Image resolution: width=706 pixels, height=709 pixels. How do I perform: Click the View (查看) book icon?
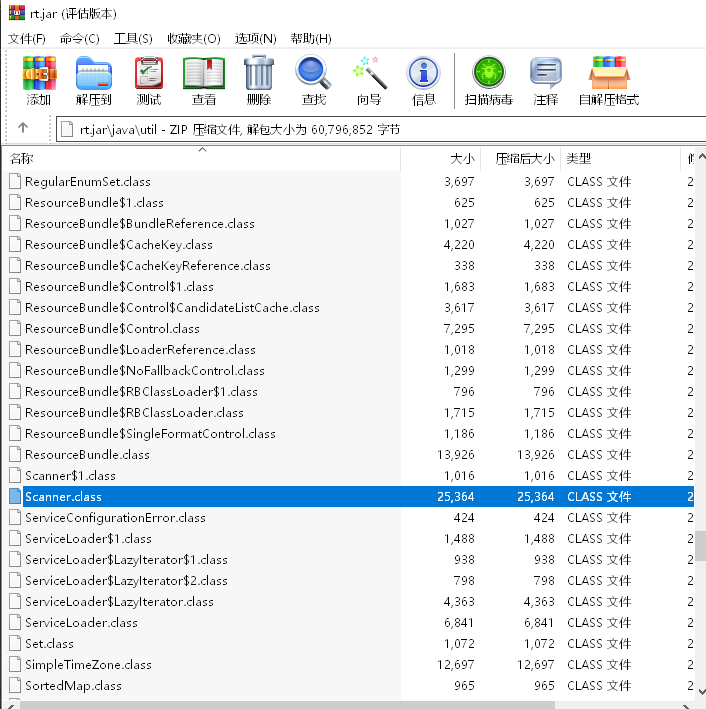click(204, 73)
